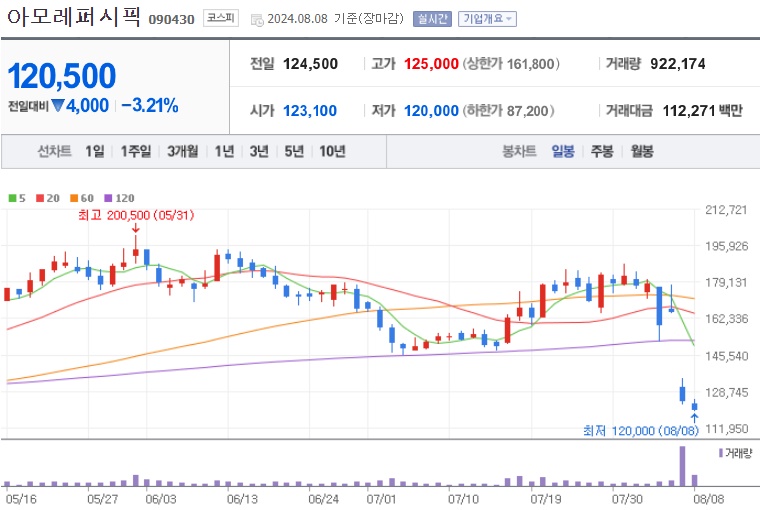Click the orange 60-day moving average swatch
The height and width of the screenshot is (510, 760).
[74, 198]
